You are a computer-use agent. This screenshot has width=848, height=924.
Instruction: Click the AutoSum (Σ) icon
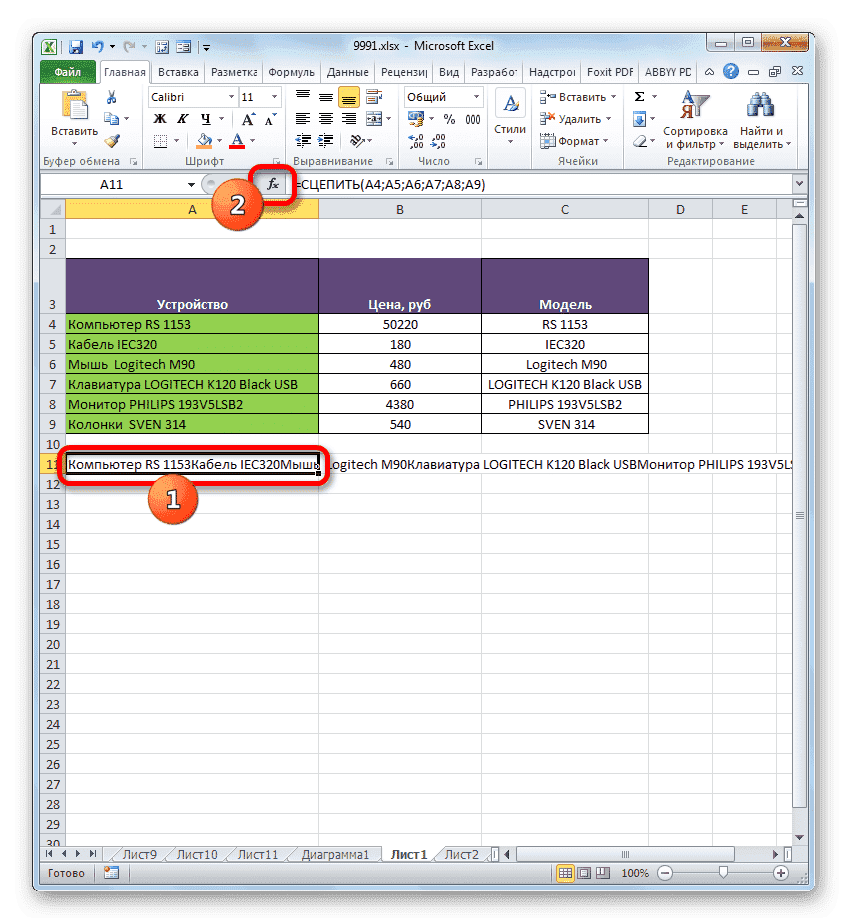pyautogui.click(x=637, y=95)
